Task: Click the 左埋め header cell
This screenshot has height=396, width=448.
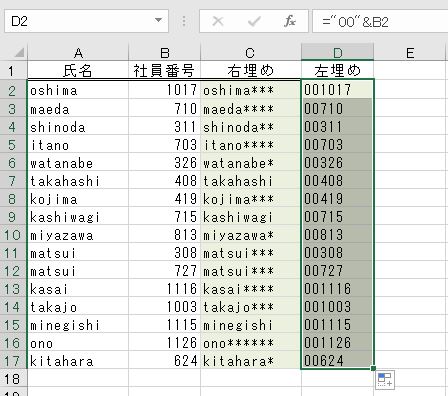Action: coord(337,70)
